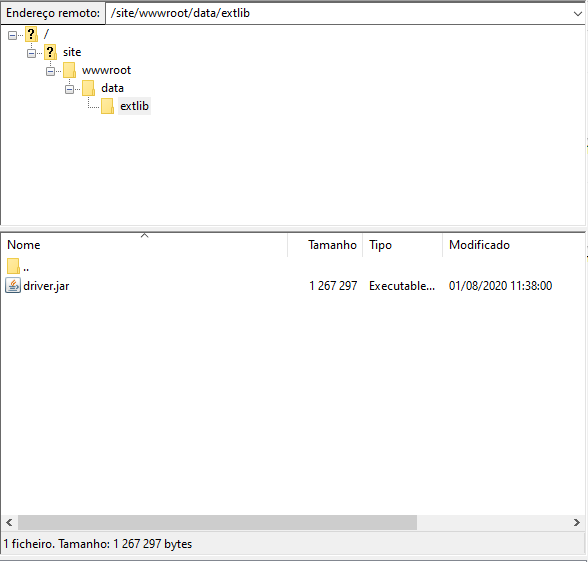Select the root / tree label
This screenshot has height=562, width=588.
46,34
